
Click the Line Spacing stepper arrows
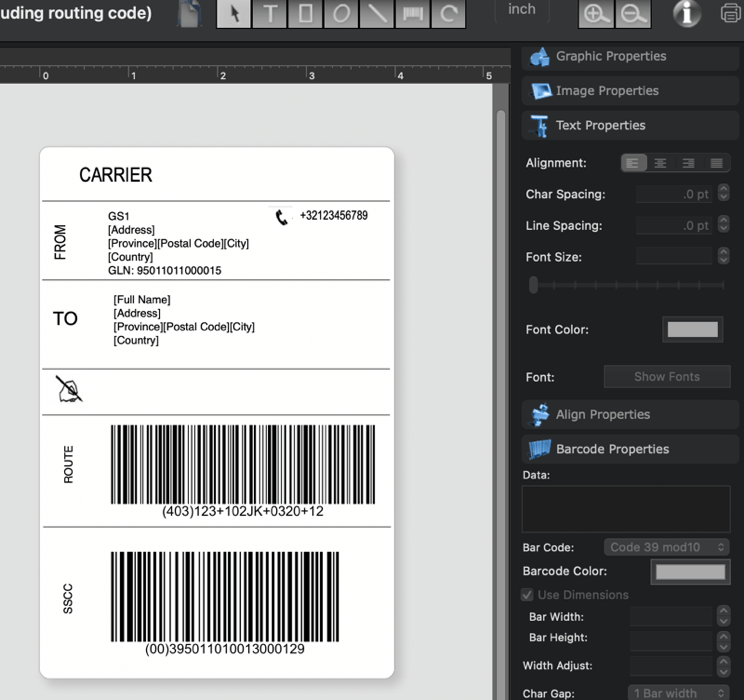[724, 224]
